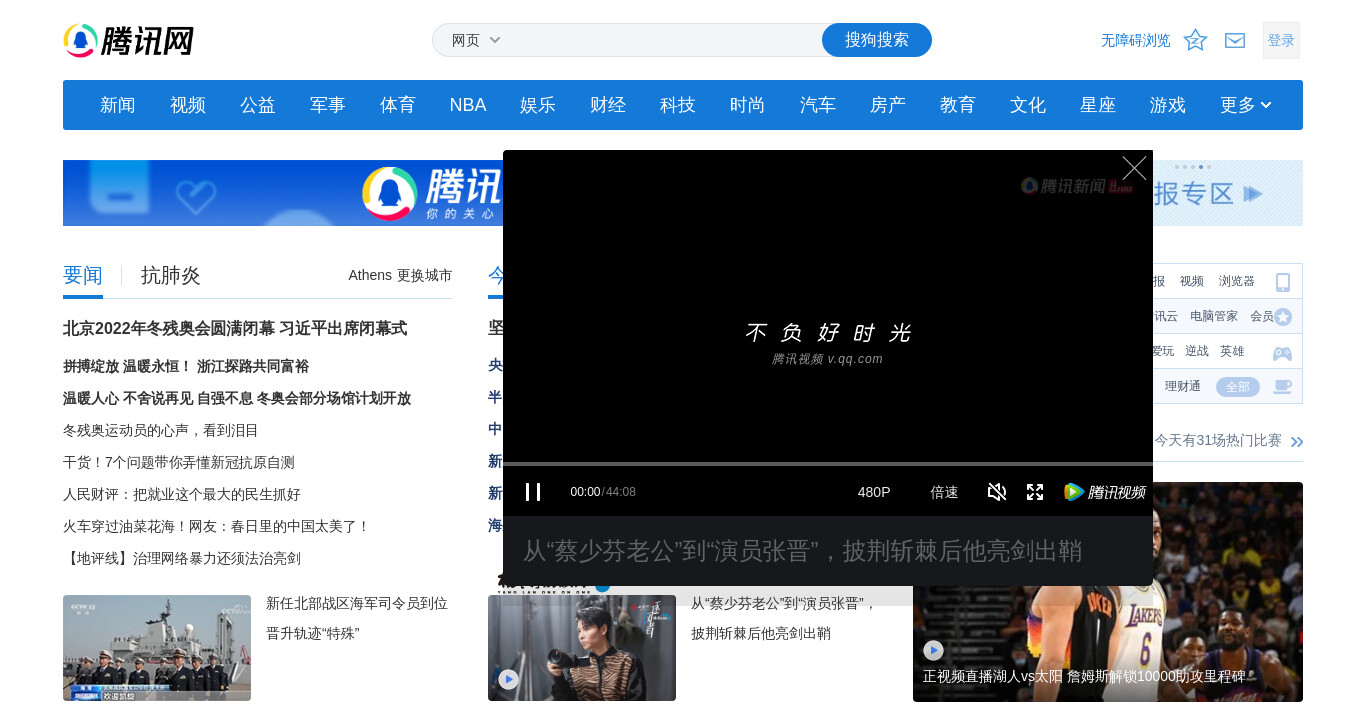Open 公益 in navigation bar
The width and height of the screenshot is (1366, 728).
pos(258,105)
